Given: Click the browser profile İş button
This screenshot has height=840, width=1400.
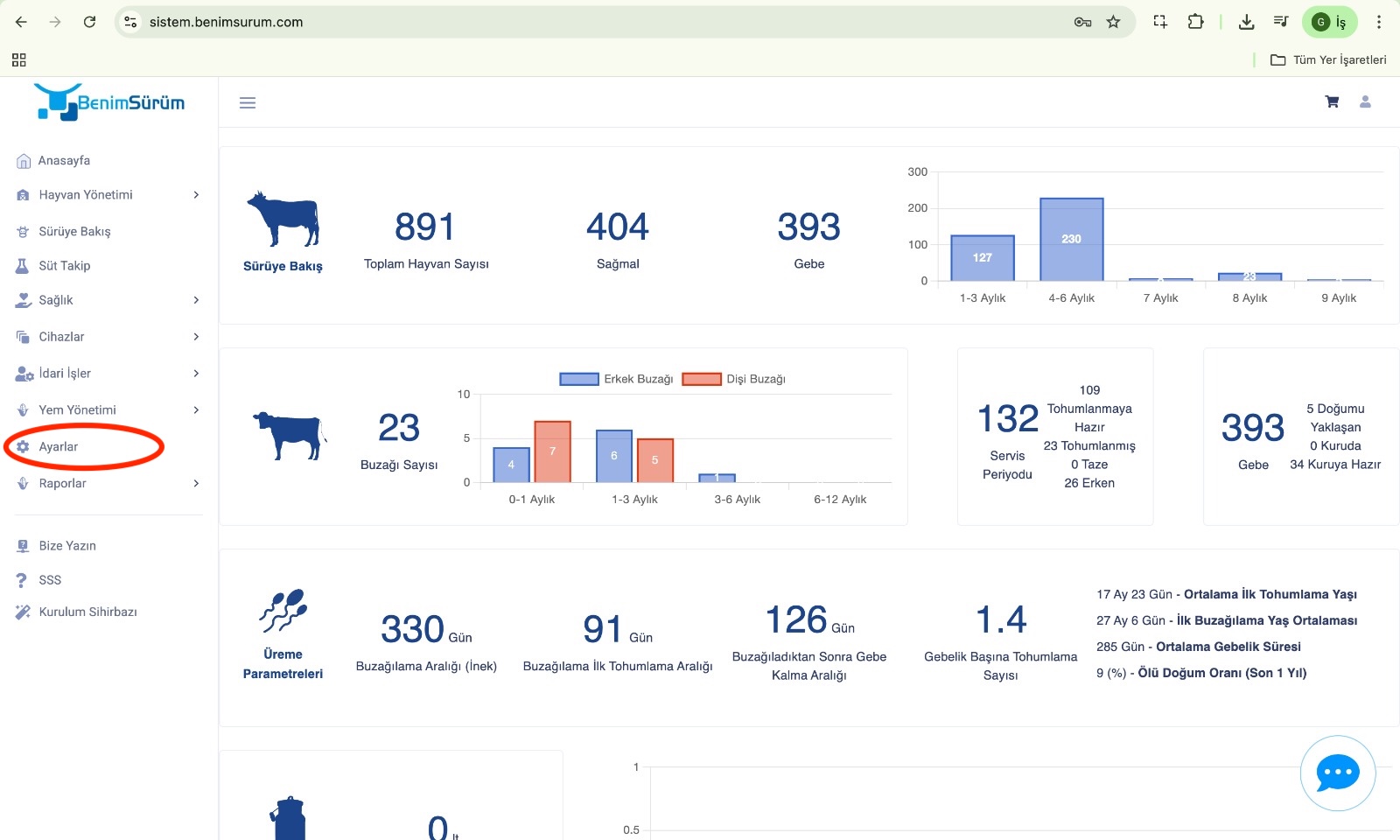Looking at the screenshot, I should pos(1329,22).
